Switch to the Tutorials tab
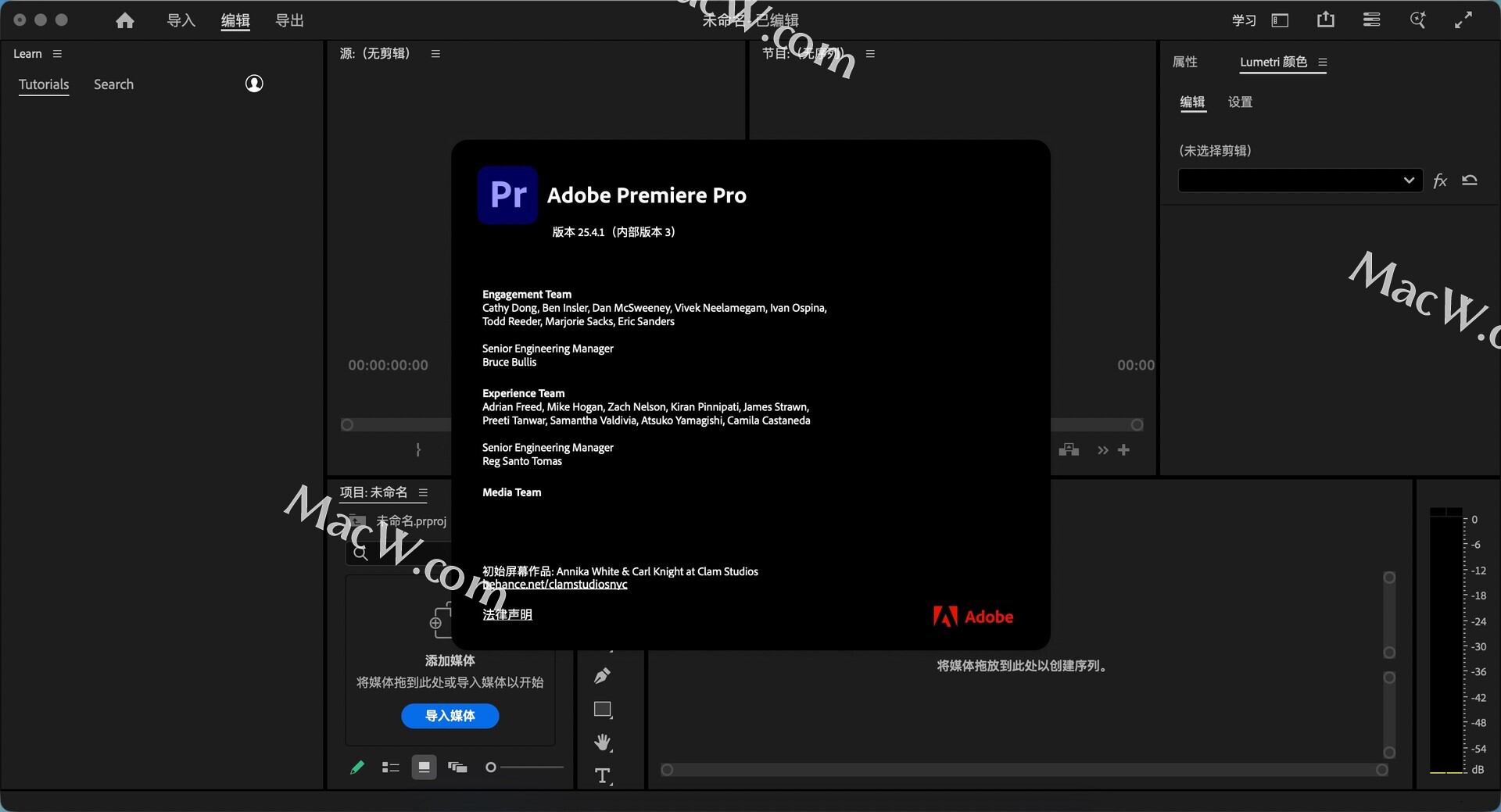Viewport: 1501px width, 812px height. 44,84
